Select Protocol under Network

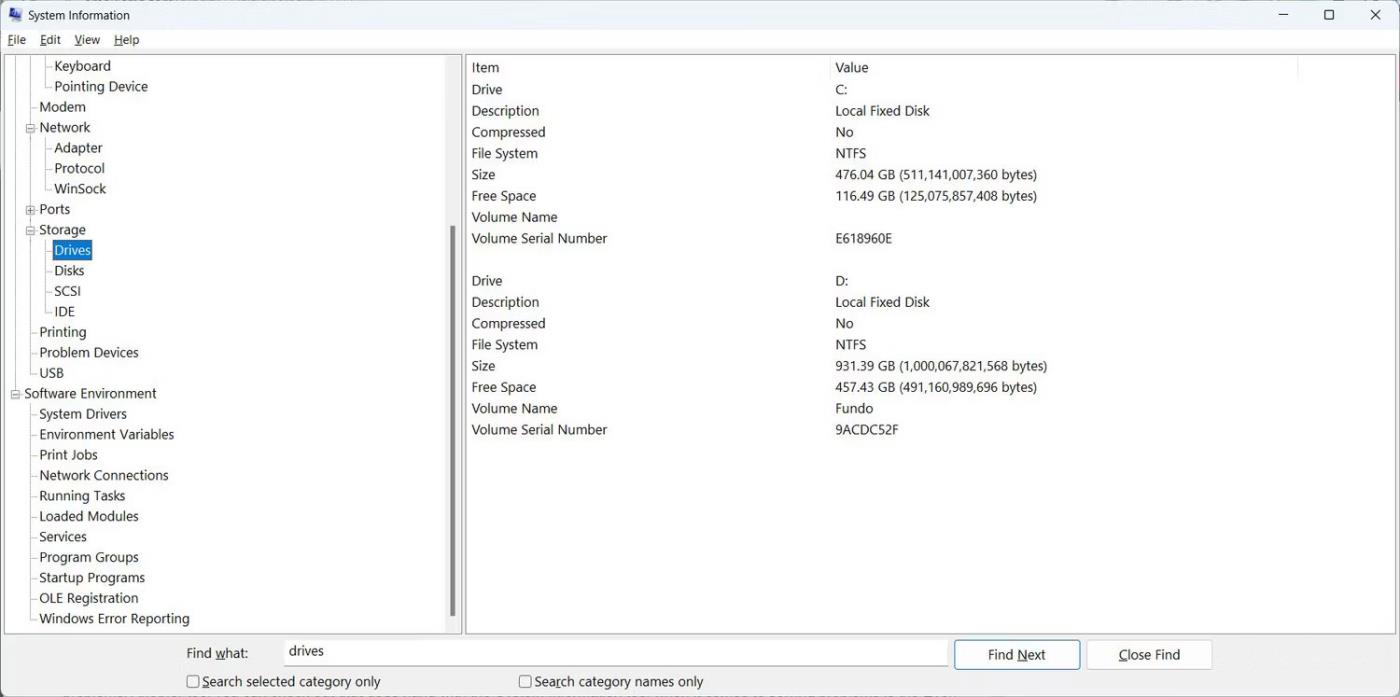click(79, 169)
